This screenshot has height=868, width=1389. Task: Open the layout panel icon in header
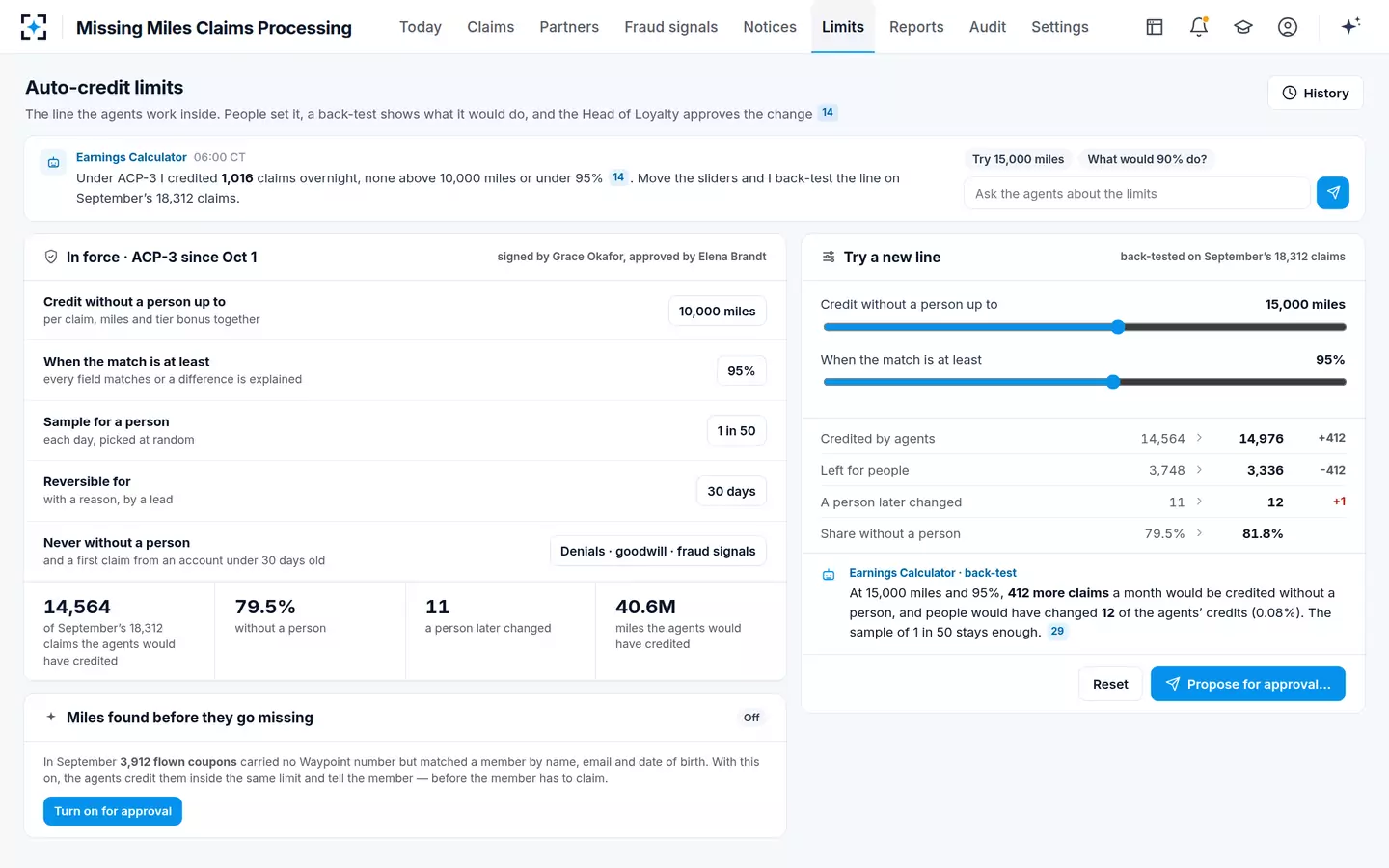[x=1155, y=27]
